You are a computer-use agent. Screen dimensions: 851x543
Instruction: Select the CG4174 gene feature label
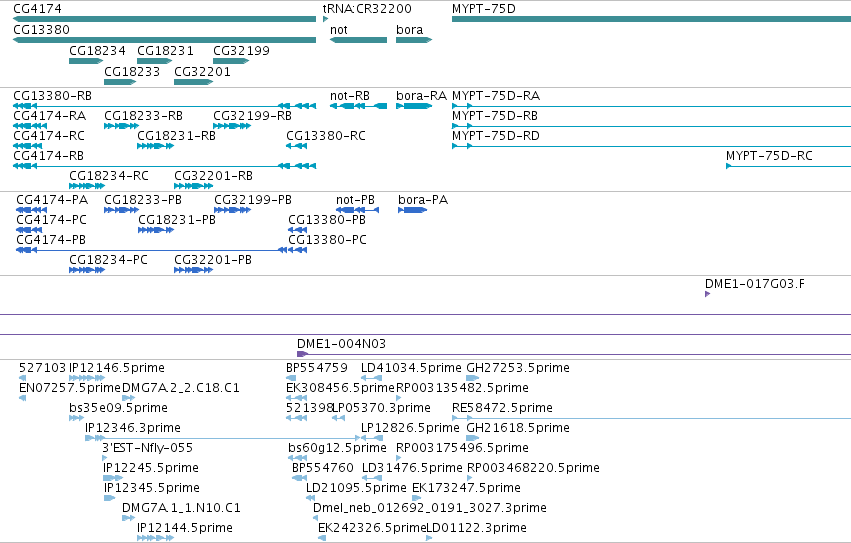(37, 9)
